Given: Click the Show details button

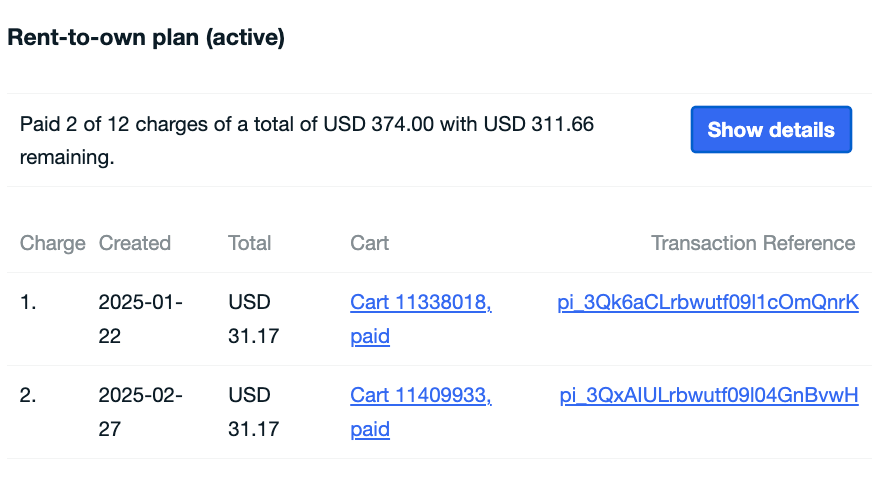Looking at the screenshot, I should point(770,130).
